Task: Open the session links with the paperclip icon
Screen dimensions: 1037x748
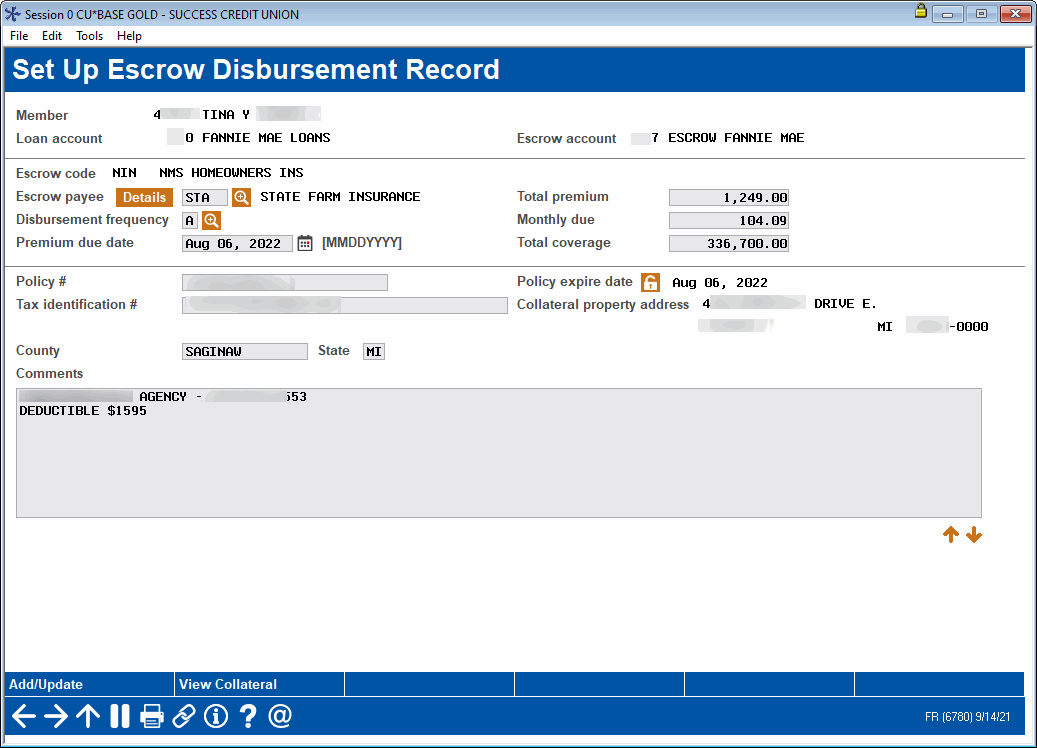Action: point(184,716)
